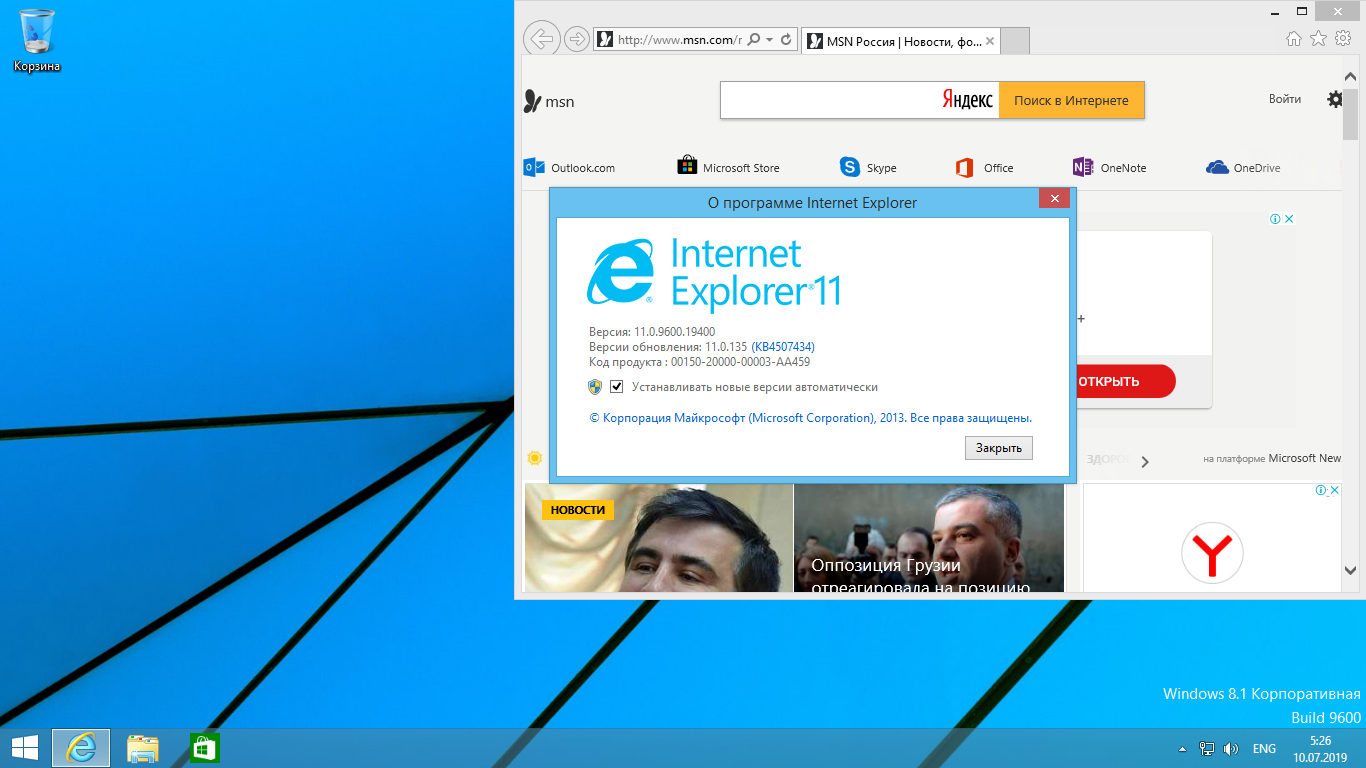Viewport: 1366px width, 768px height.
Task: Open a new blank tab
Action: point(1015,41)
